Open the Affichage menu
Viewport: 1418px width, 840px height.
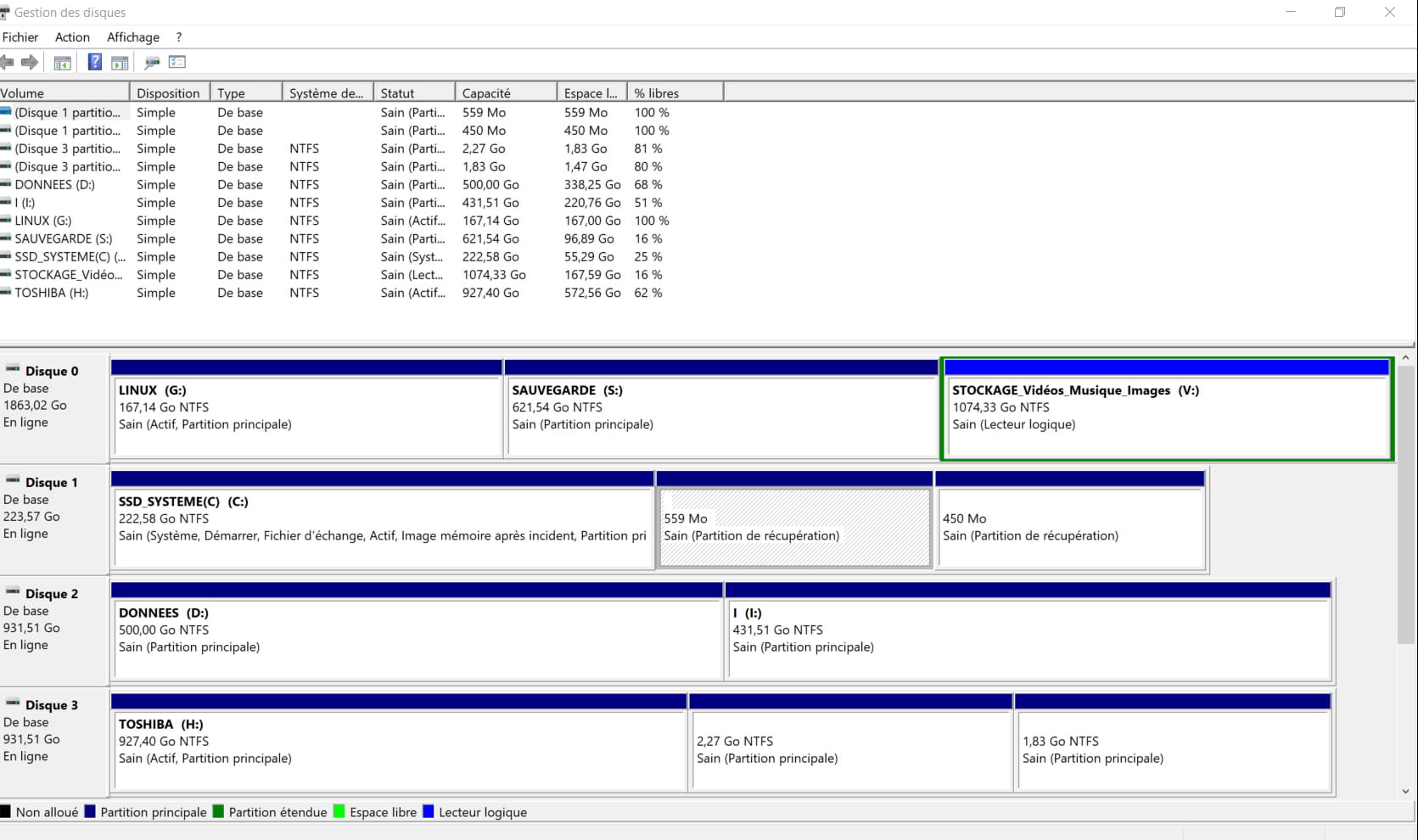pos(133,37)
